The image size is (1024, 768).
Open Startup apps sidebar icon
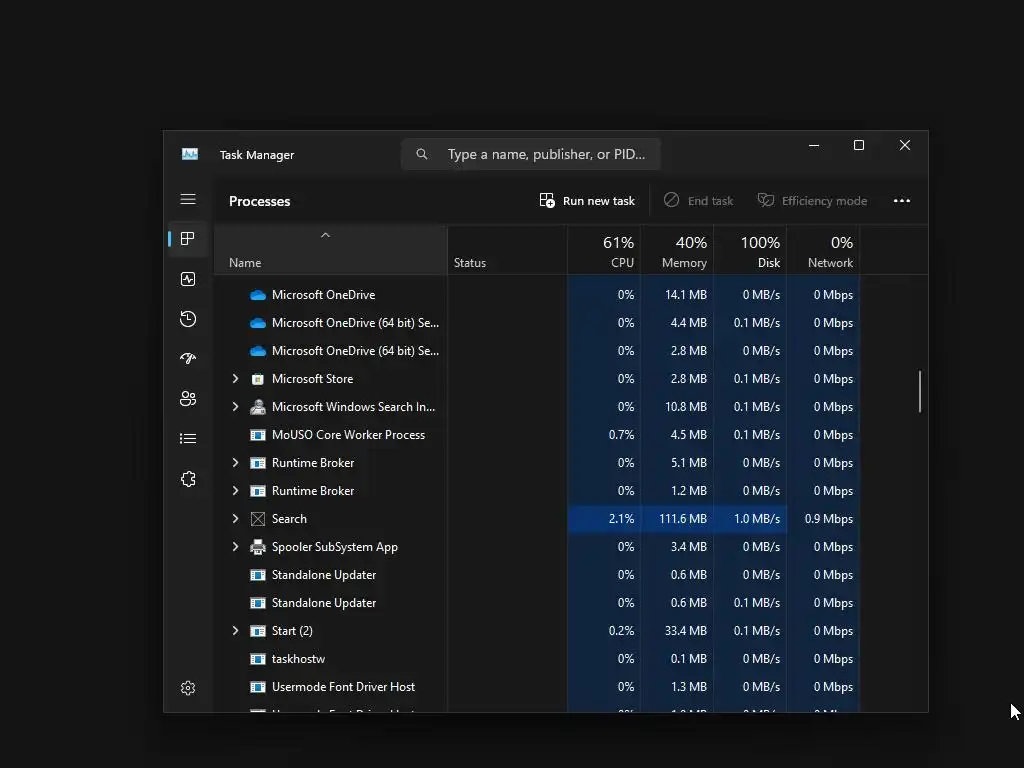(188, 359)
